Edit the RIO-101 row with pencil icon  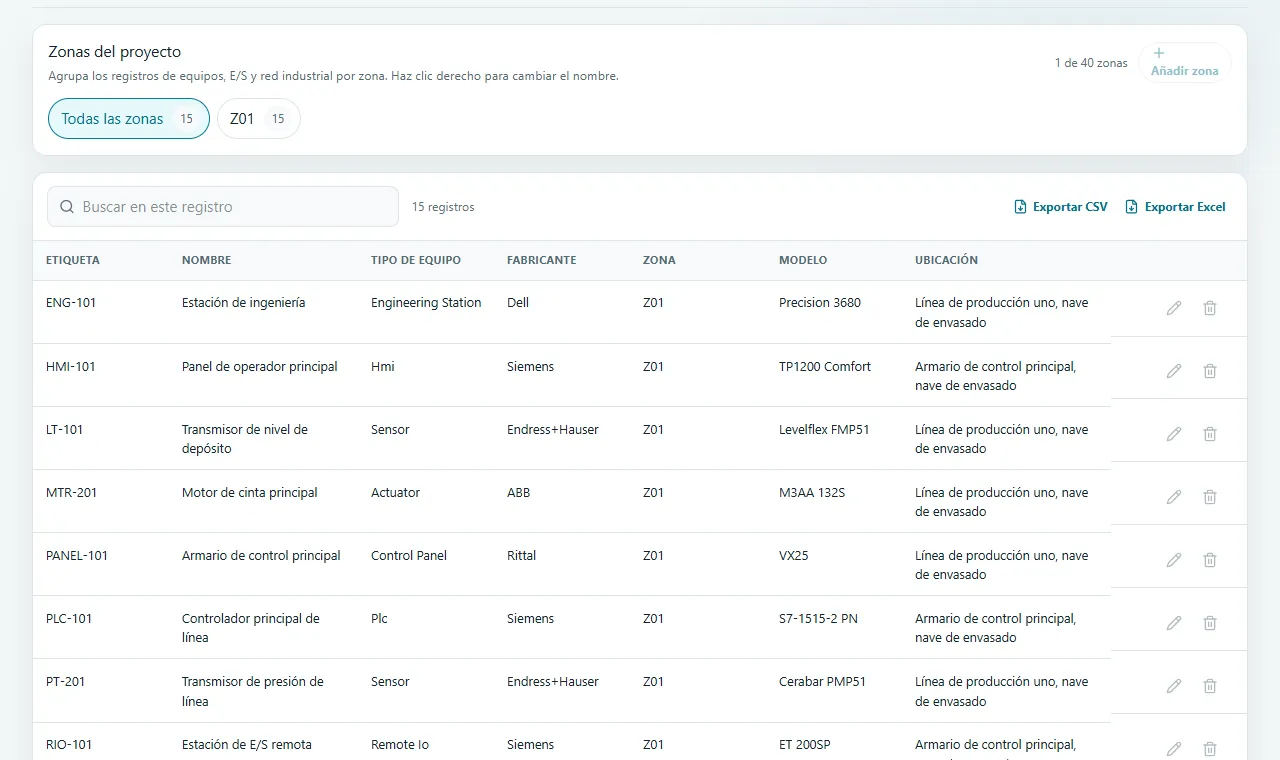[1174, 749]
